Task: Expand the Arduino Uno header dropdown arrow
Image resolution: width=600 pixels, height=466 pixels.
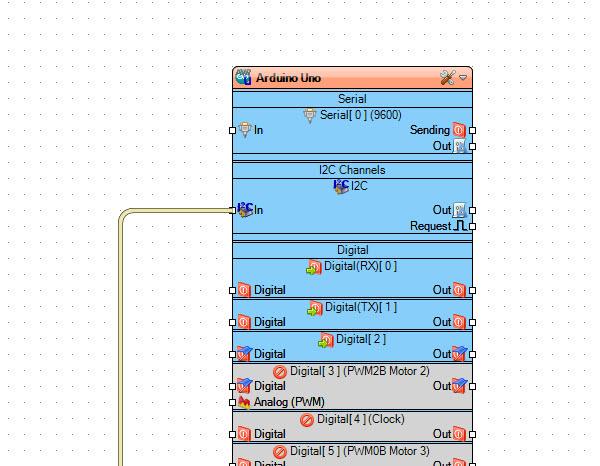Action: (463, 78)
